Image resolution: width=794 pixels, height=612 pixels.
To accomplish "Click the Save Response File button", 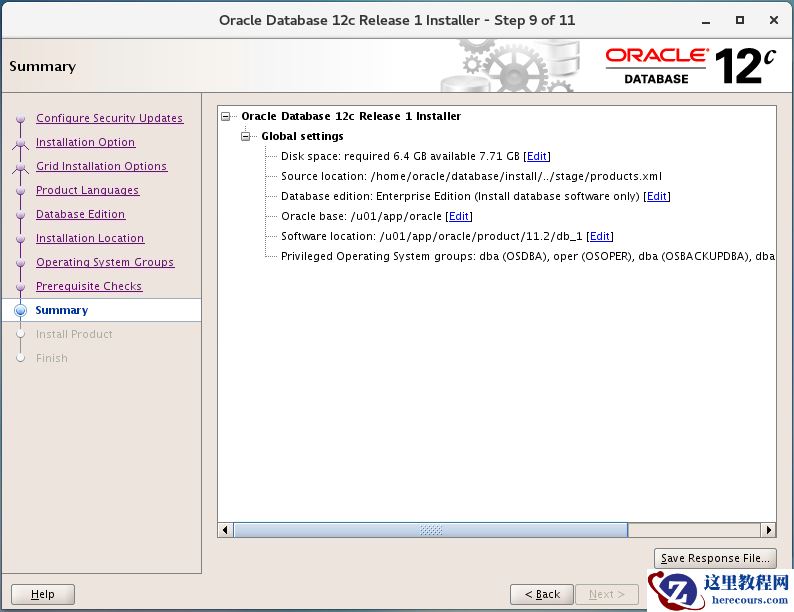I will (715, 558).
